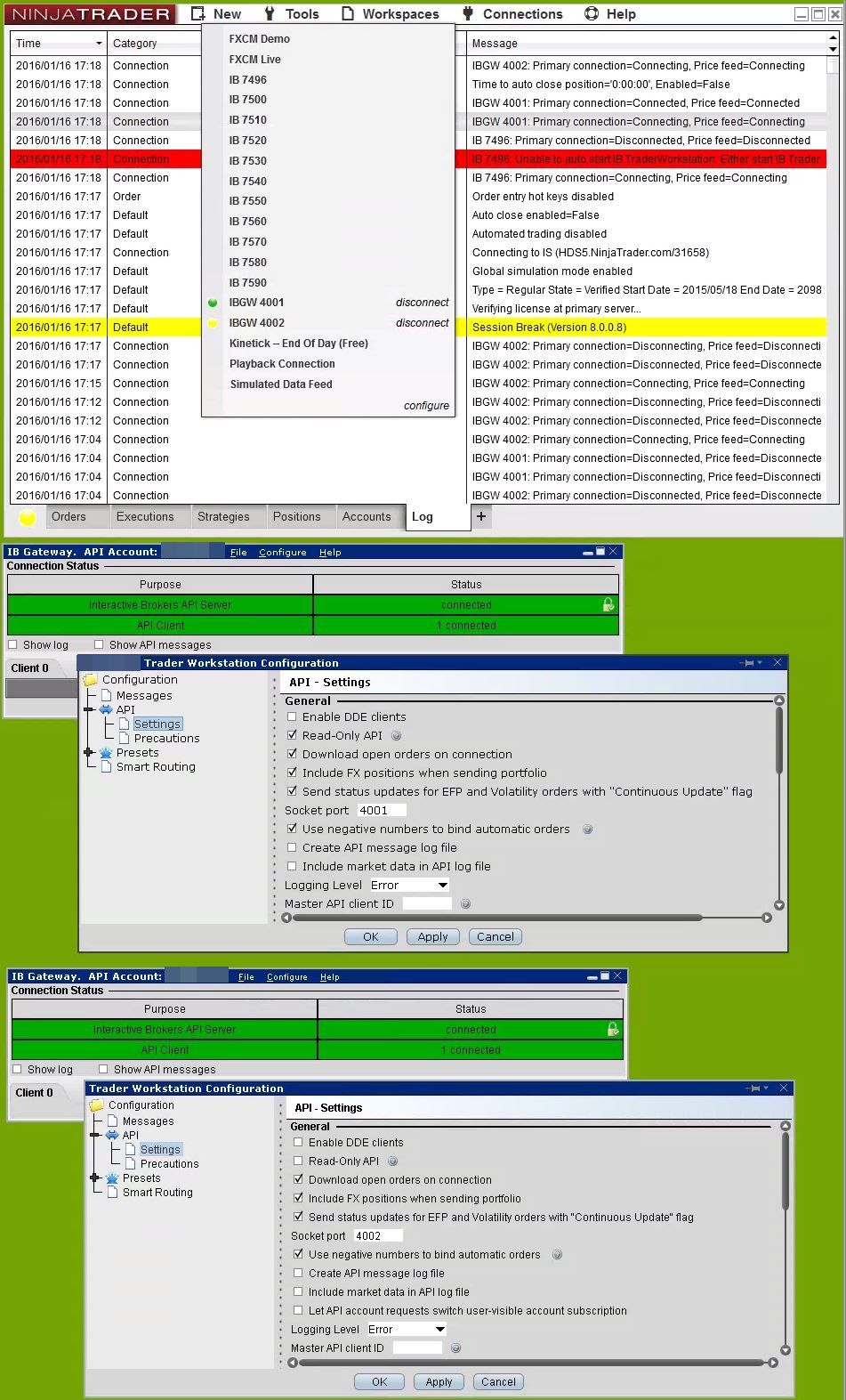Click the Socket port field showing 4002
This screenshot has width=846, height=1400.
377,1236
